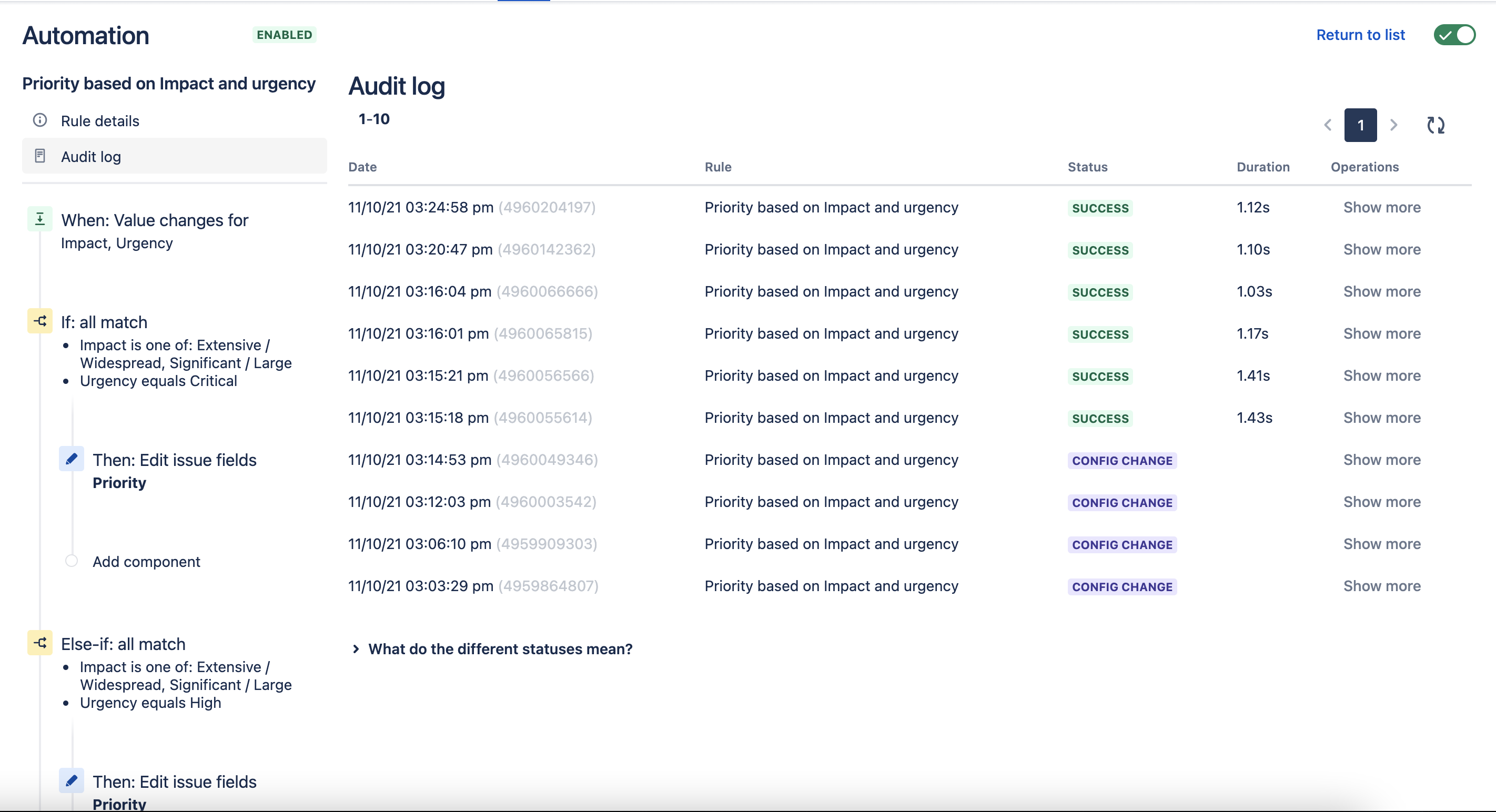The width and height of the screenshot is (1496, 812).
Task: Show more for 03:15:18 pm entry
Action: (1382, 418)
